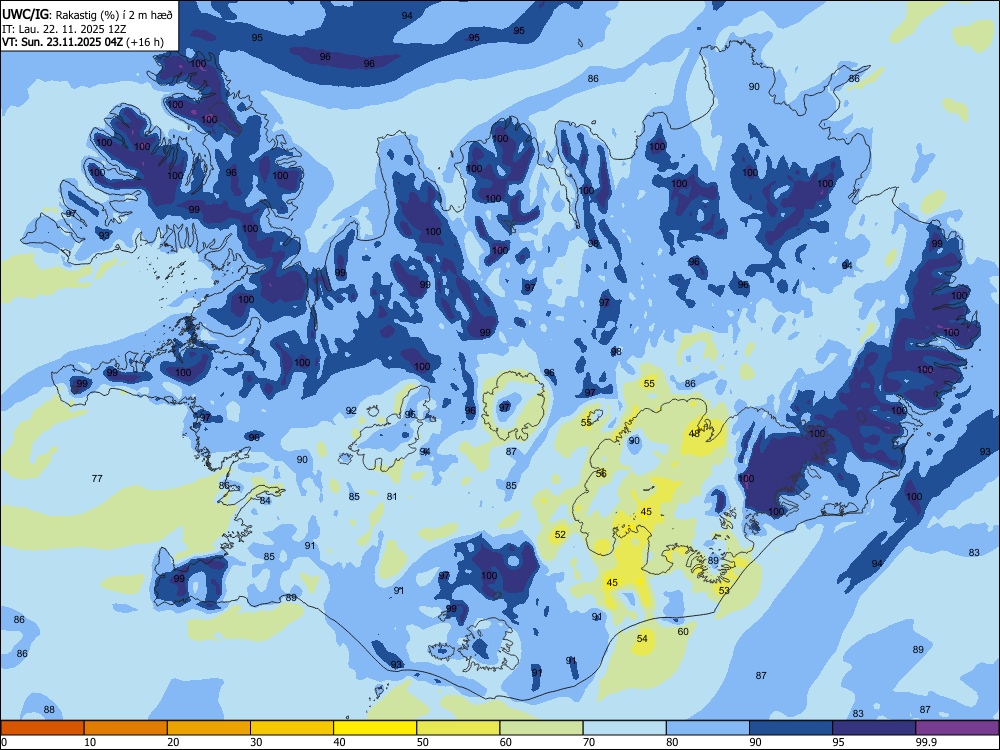Click the legend tick label '30'
The width and height of the screenshot is (1000, 750).
click(x=256, y=742)
